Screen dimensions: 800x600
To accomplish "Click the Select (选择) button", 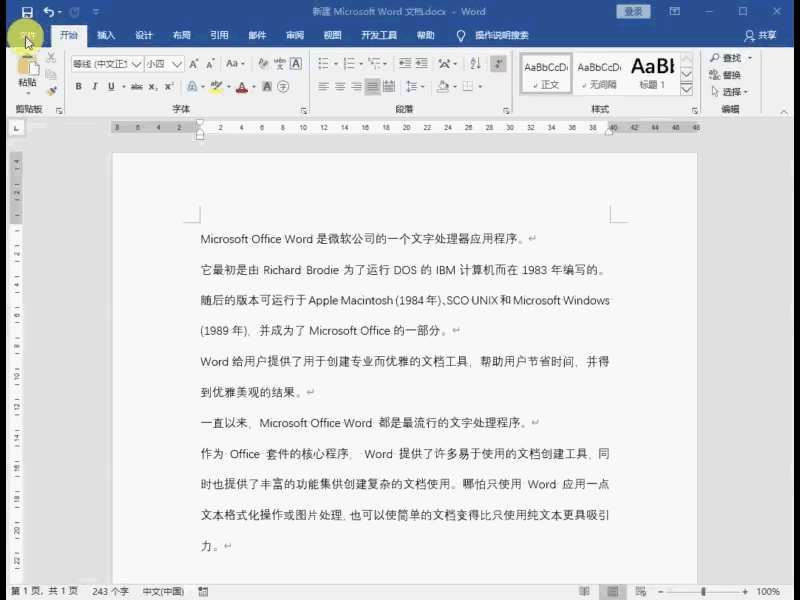I will [x=730, y=92].
